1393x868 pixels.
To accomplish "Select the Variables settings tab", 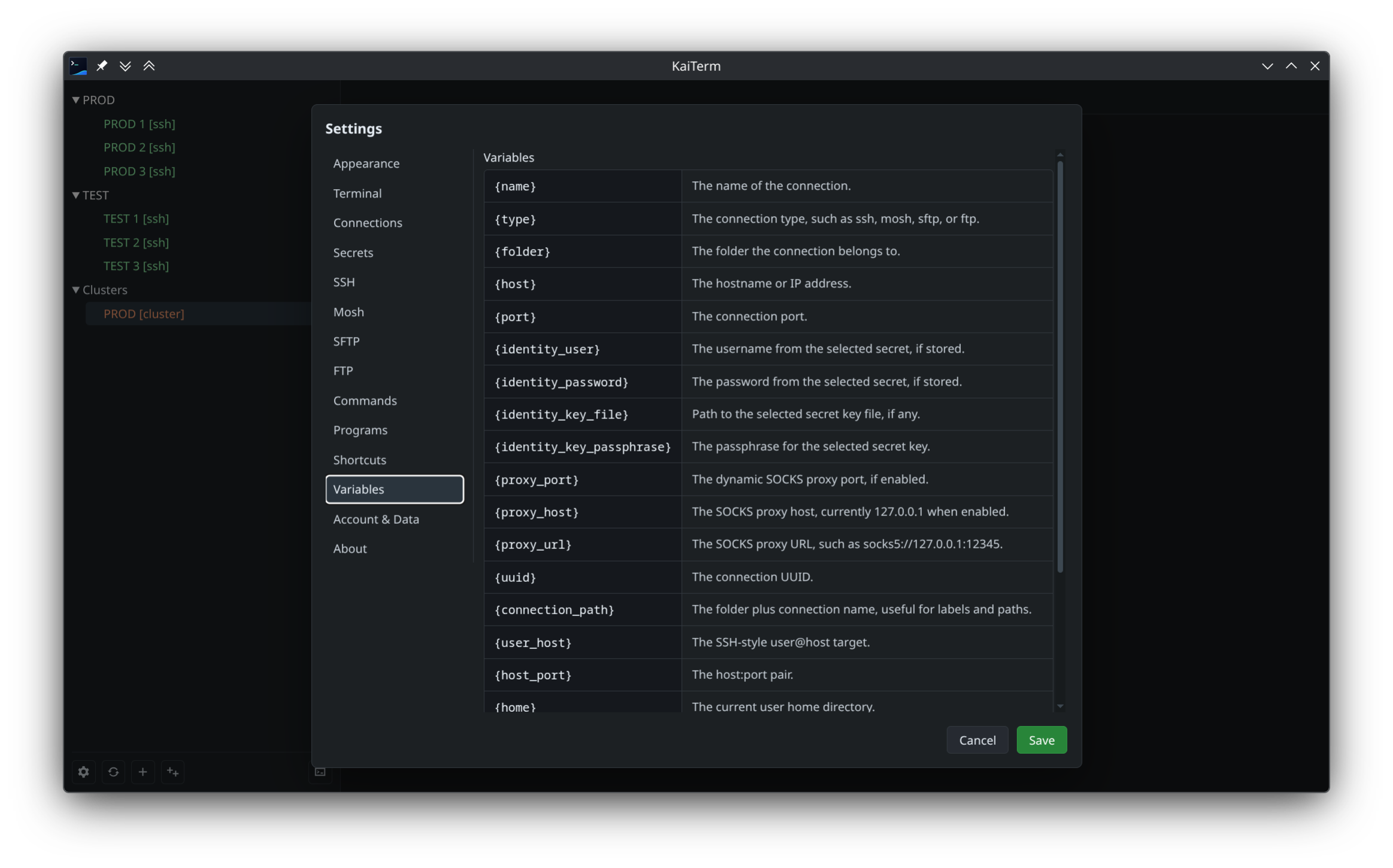I will (x=394, y=489).
